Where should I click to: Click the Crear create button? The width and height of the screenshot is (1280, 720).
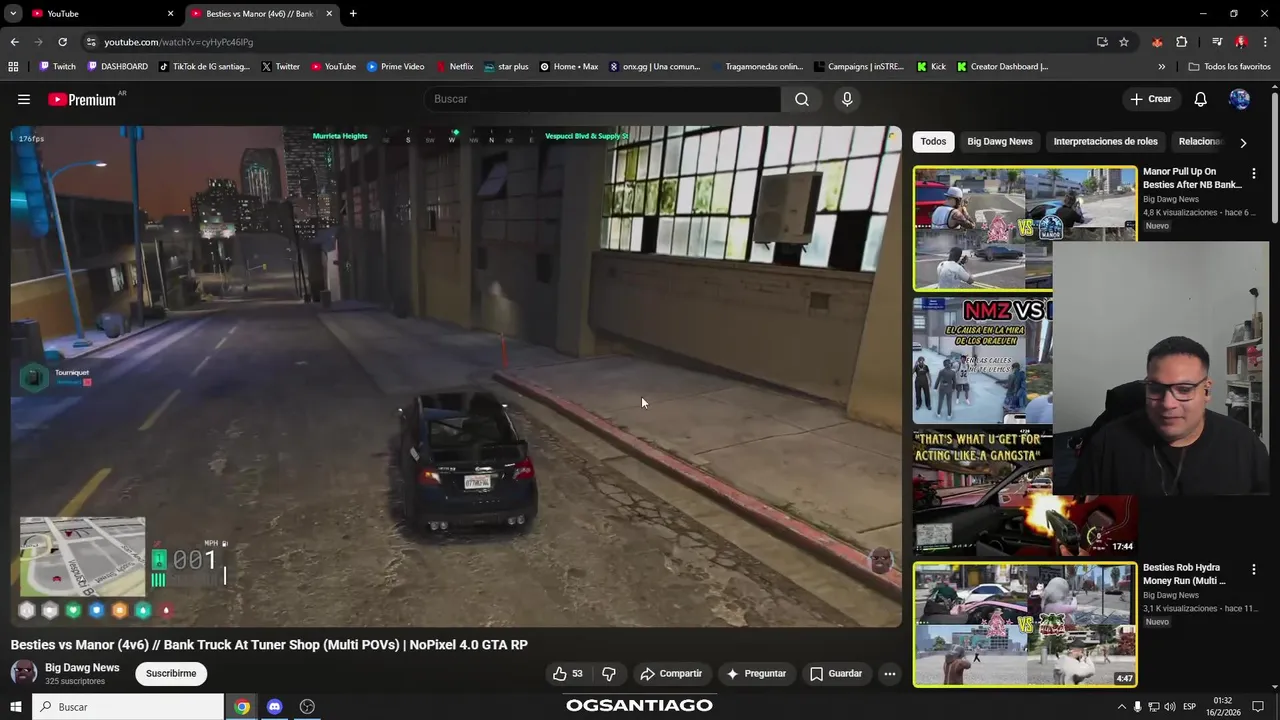click(x=1150, y=99)
